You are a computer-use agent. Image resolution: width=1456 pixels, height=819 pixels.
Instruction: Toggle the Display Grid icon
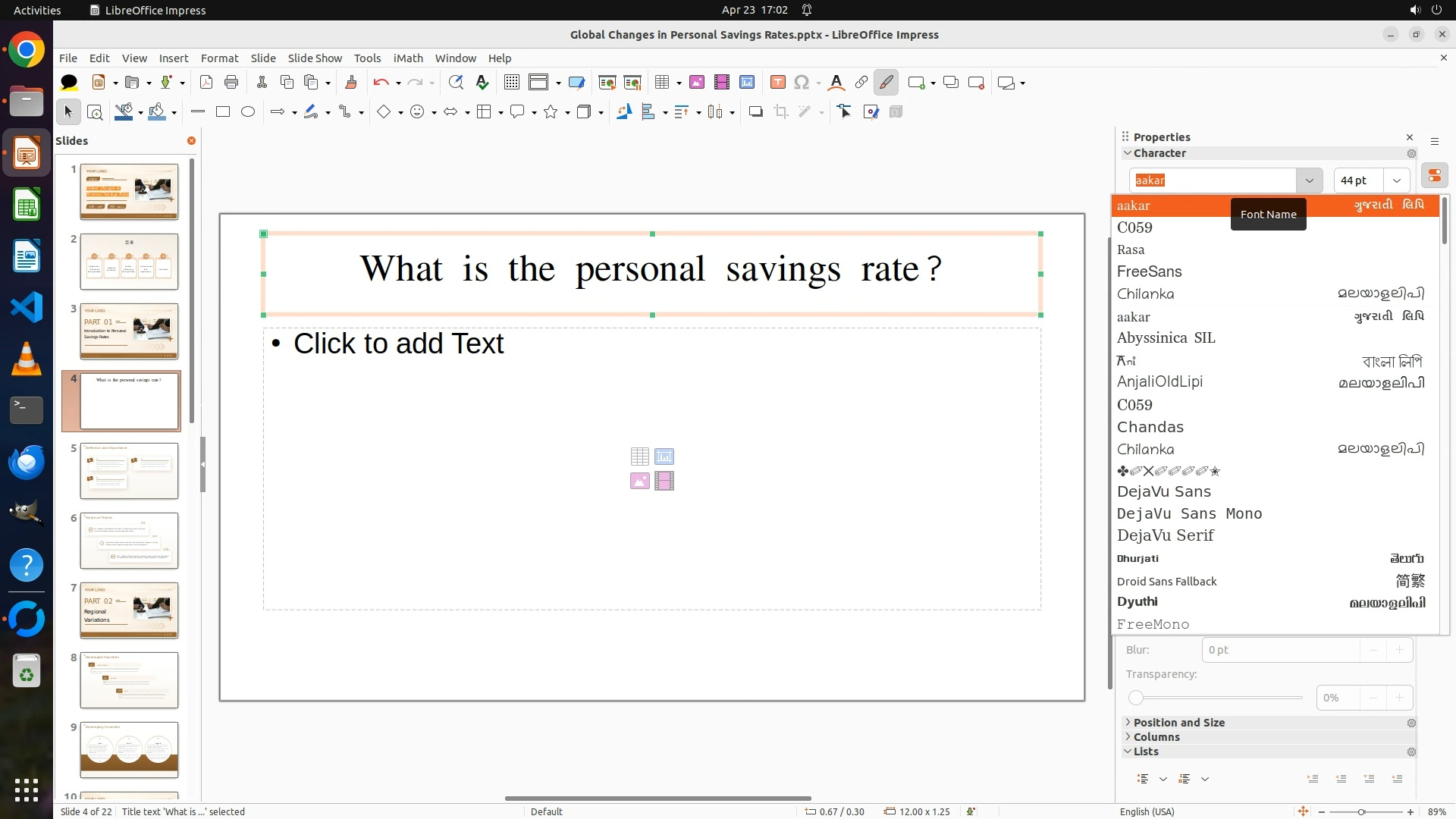coord(512,83)
